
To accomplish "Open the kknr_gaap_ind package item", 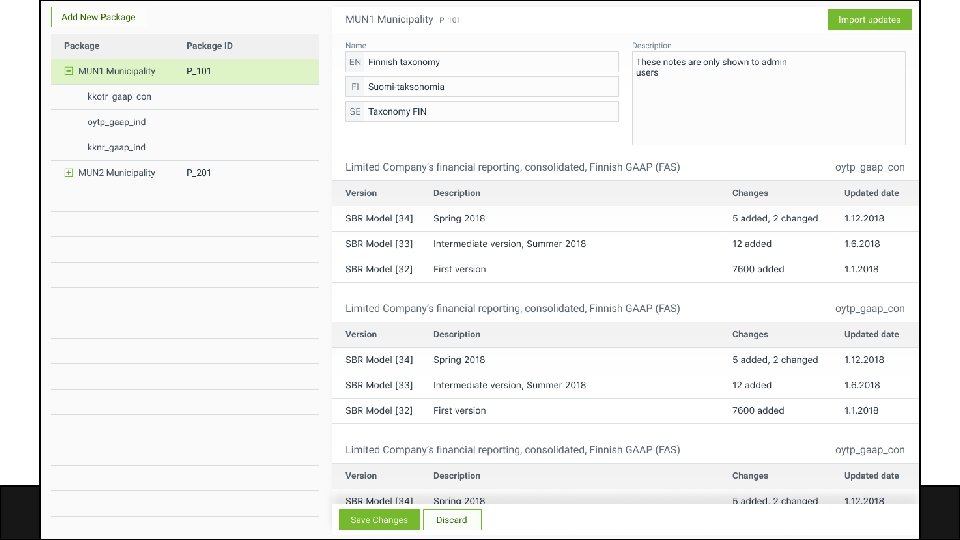I will [x=116, y=147].
